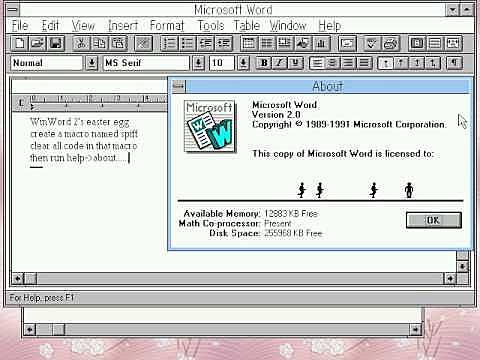Click document vertical scrollbar down arrow
The height and width of the screenshot is (360, 480).
click(x=462, y=266)
